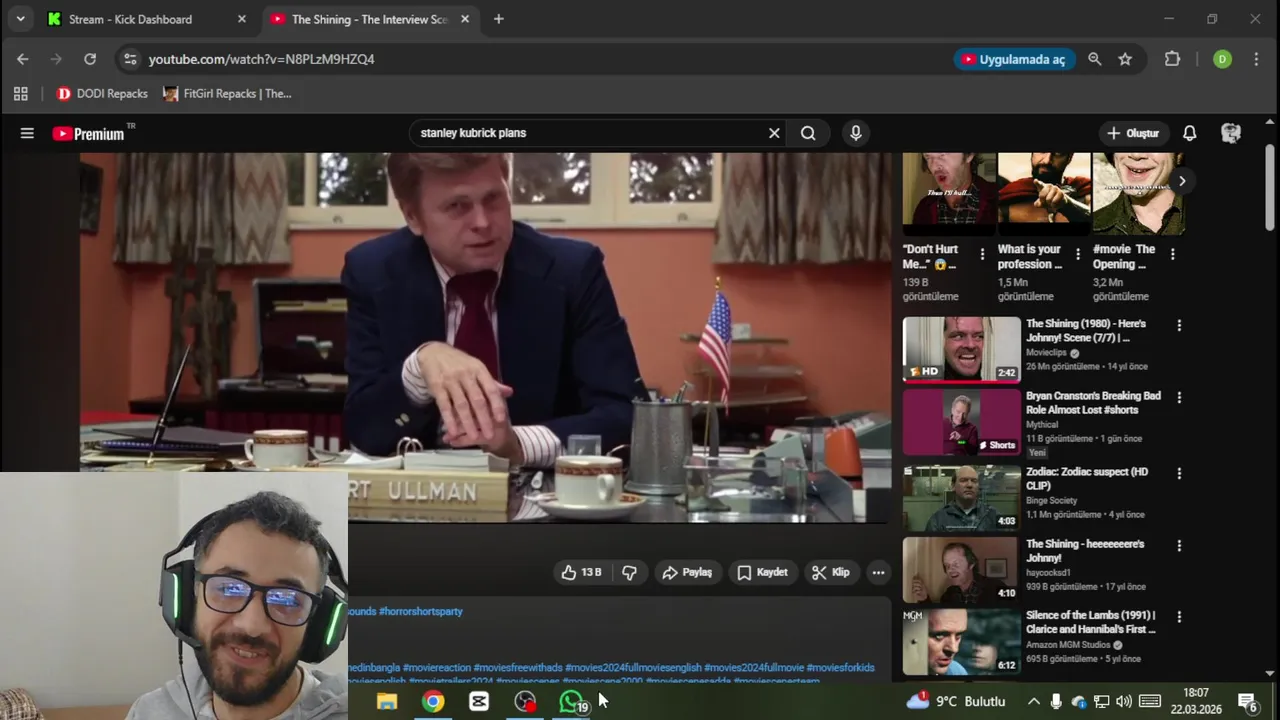Image resolution: width=1280 pixels, height=720 pixels.
Task: Open Zodiac suspect video thumbnail
Action: pos(962,498)
